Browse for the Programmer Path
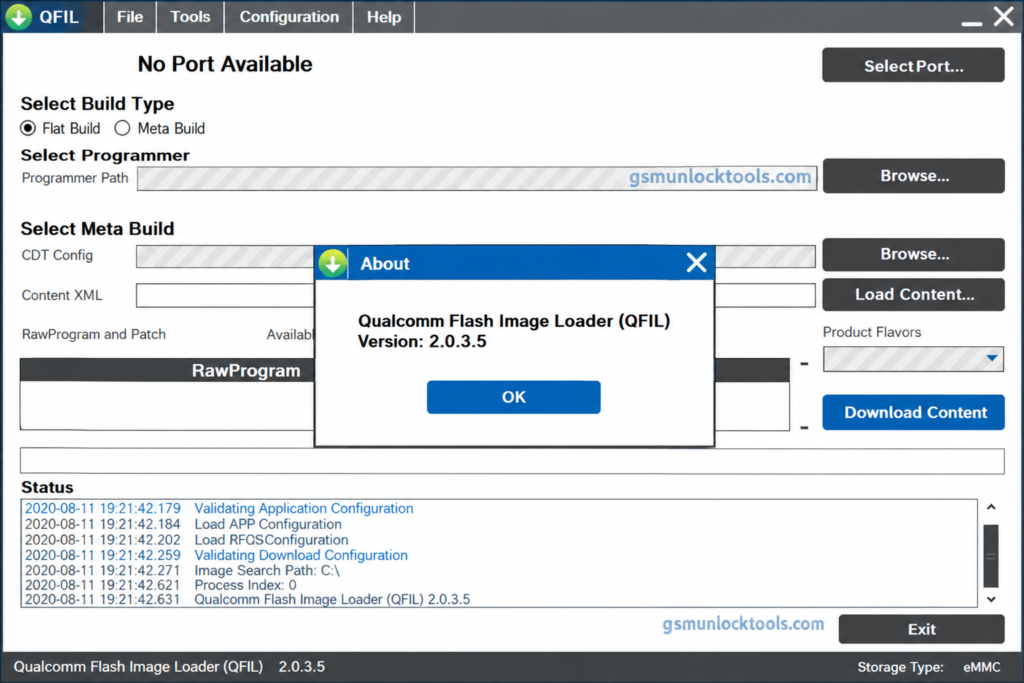1024x683 pixels. (x=914, y=176)
